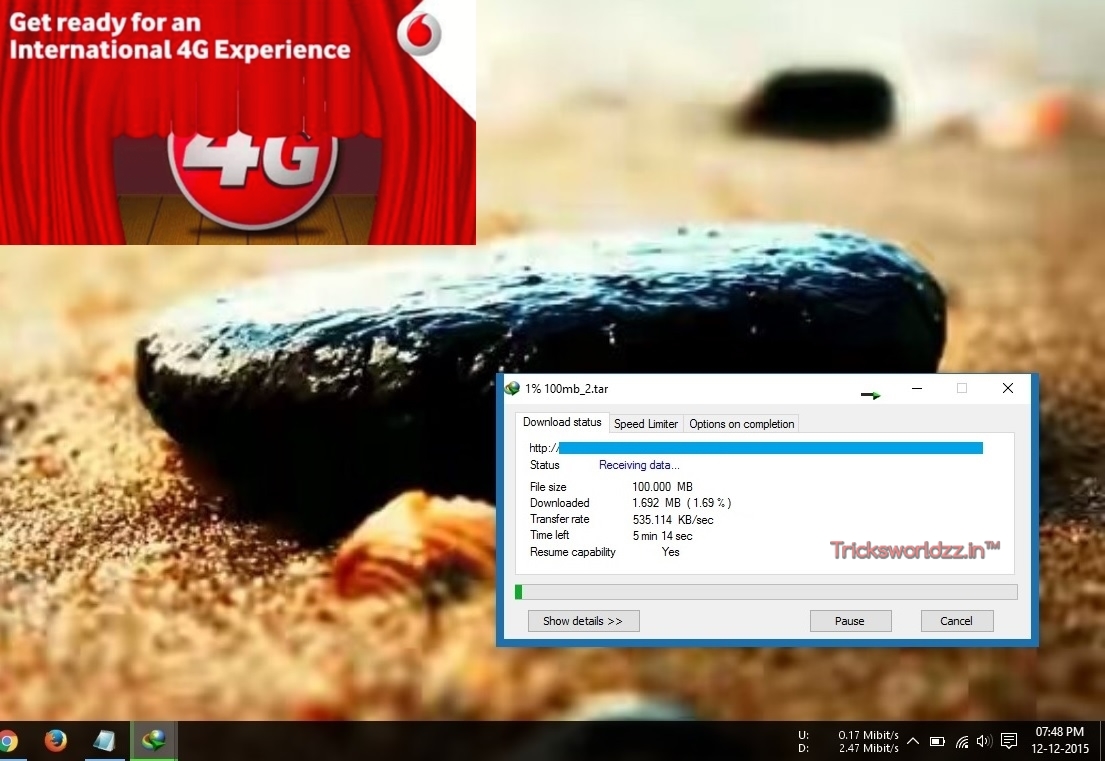Open the volume speaker tray icon
Image resolution: width=1105 pixels, height=761 pixels.
(984, 741)
